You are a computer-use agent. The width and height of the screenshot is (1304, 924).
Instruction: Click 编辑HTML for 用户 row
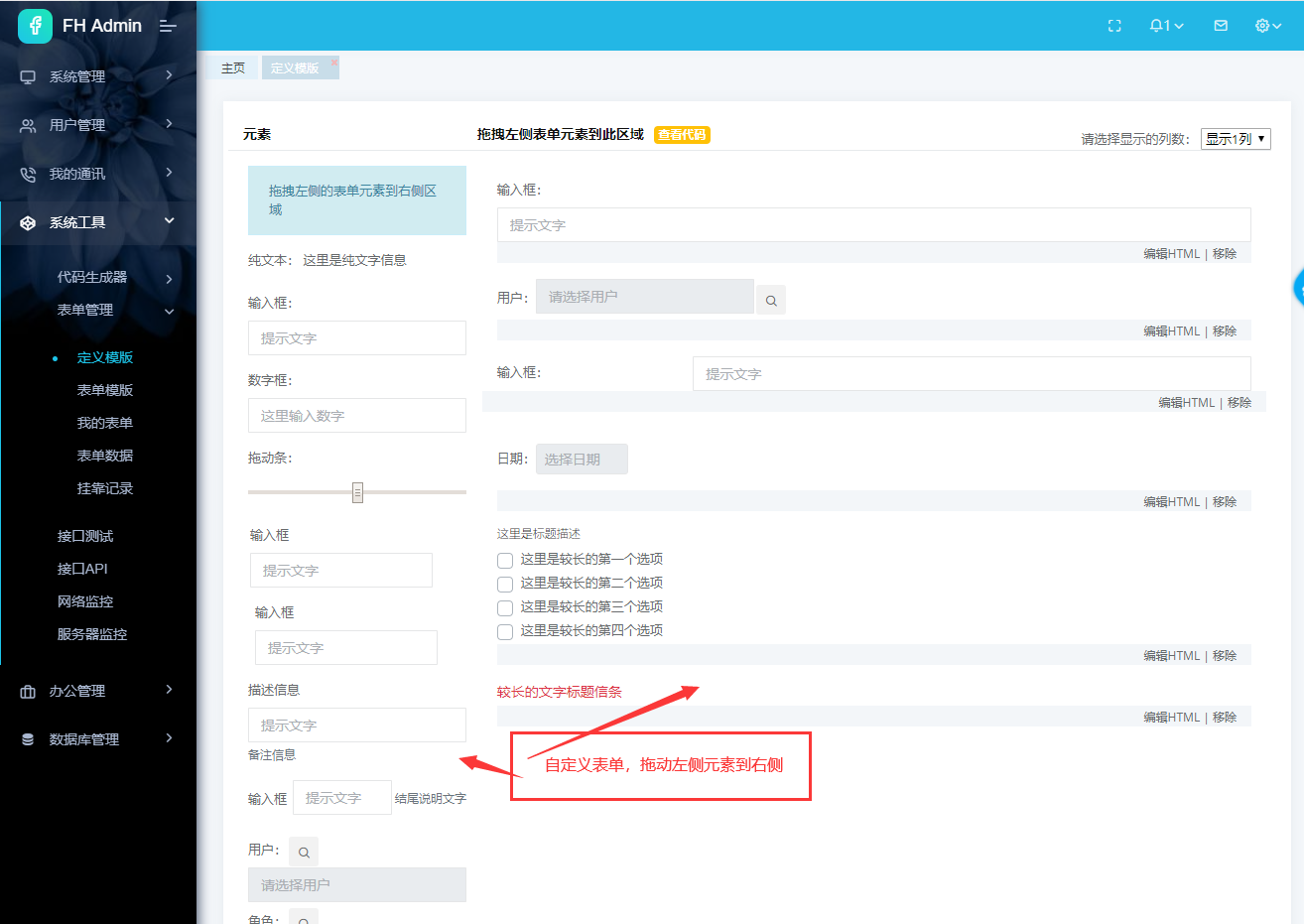coord(1171,331)
